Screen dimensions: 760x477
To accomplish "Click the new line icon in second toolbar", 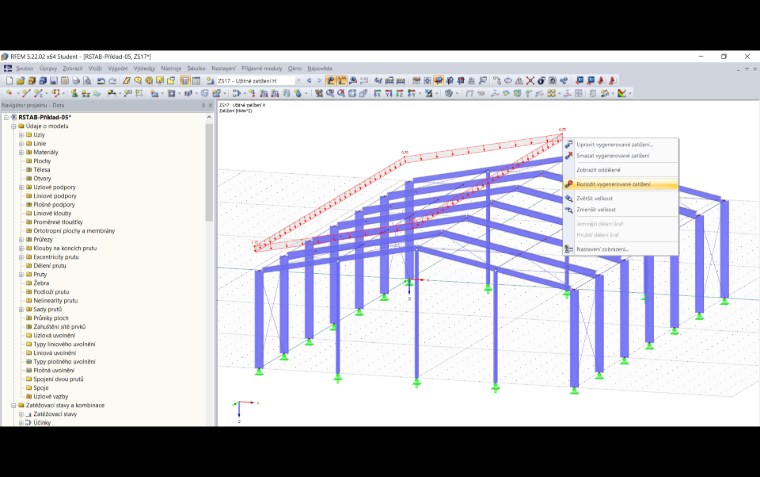I will click(x=26, y=93).
